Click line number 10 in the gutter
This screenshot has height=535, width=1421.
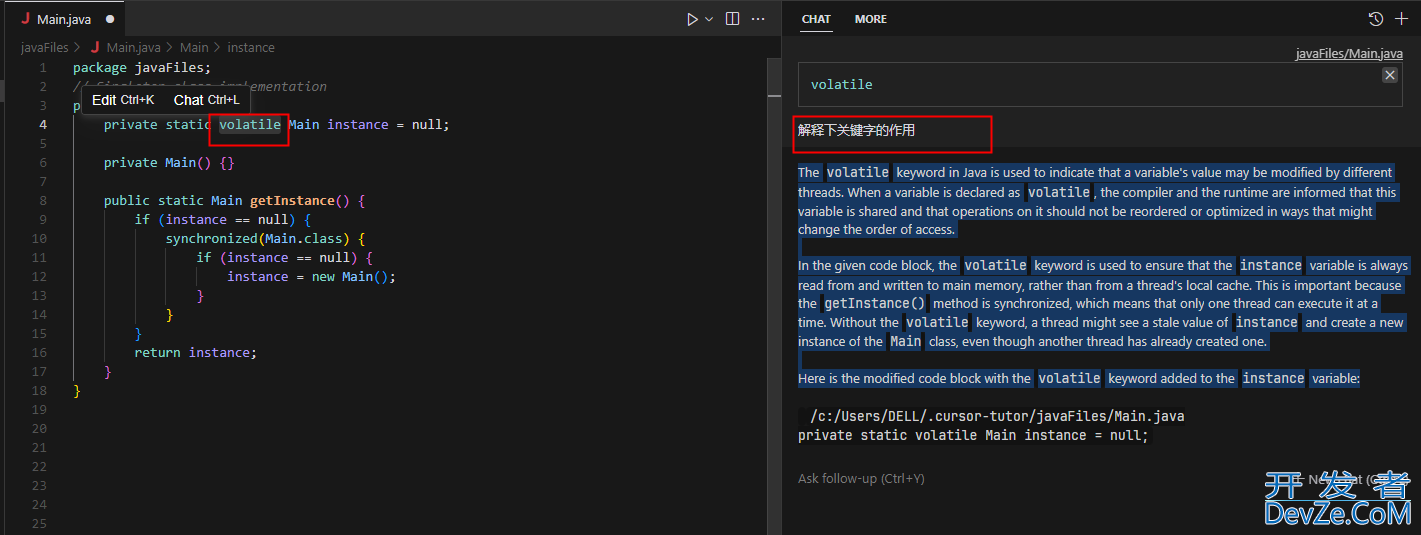pyautogui.click(x=39, y=239)
